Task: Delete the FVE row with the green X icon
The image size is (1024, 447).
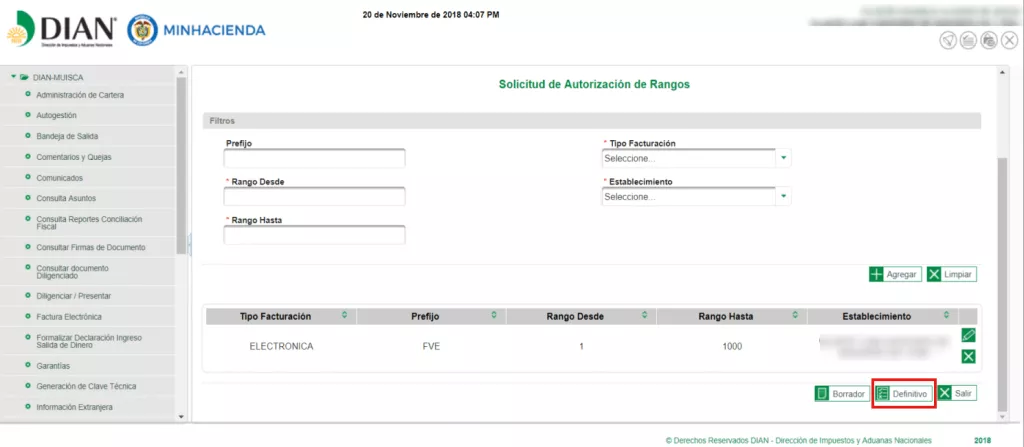Action: (968, 356)
